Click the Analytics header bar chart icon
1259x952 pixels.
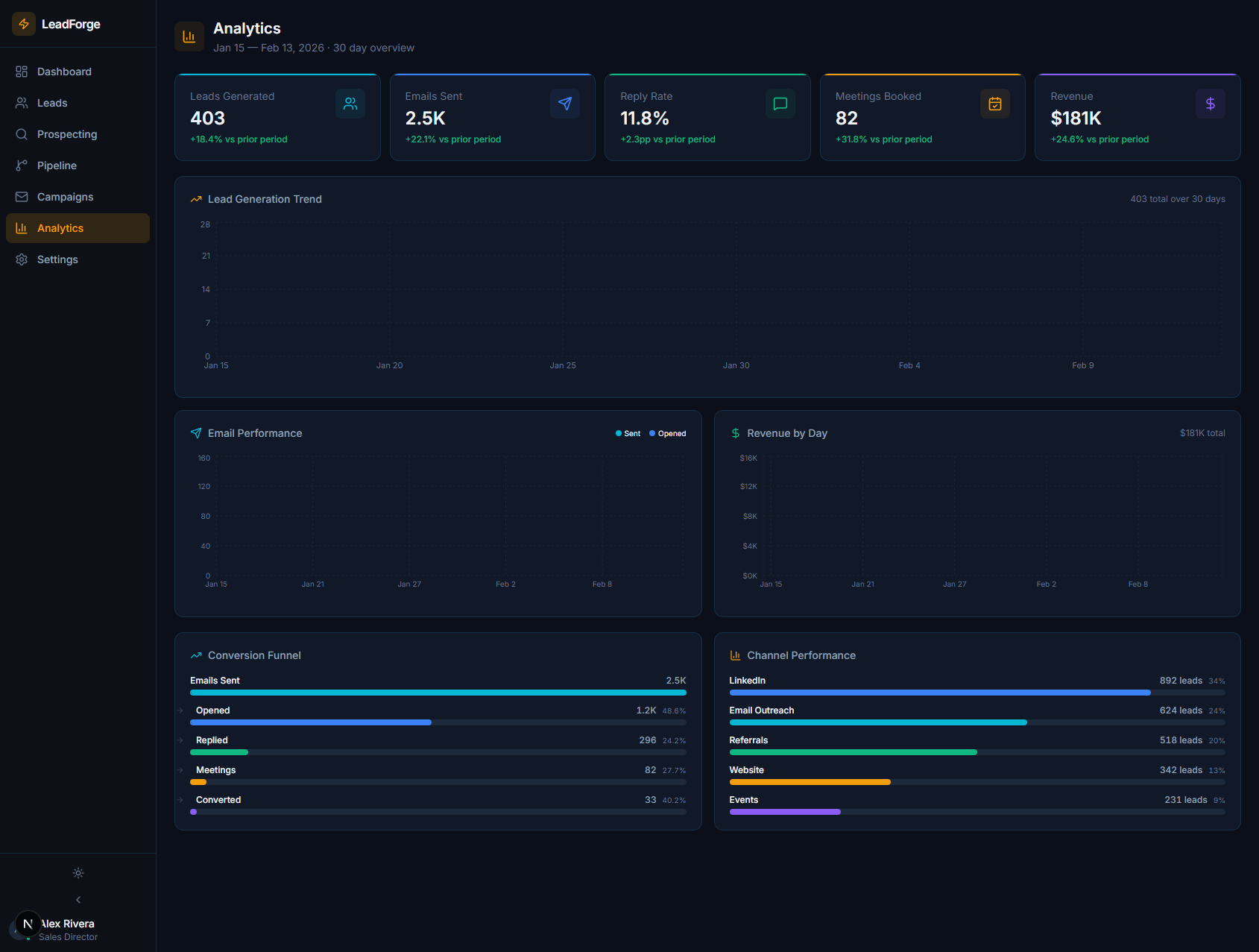click(x=189, y=37)
